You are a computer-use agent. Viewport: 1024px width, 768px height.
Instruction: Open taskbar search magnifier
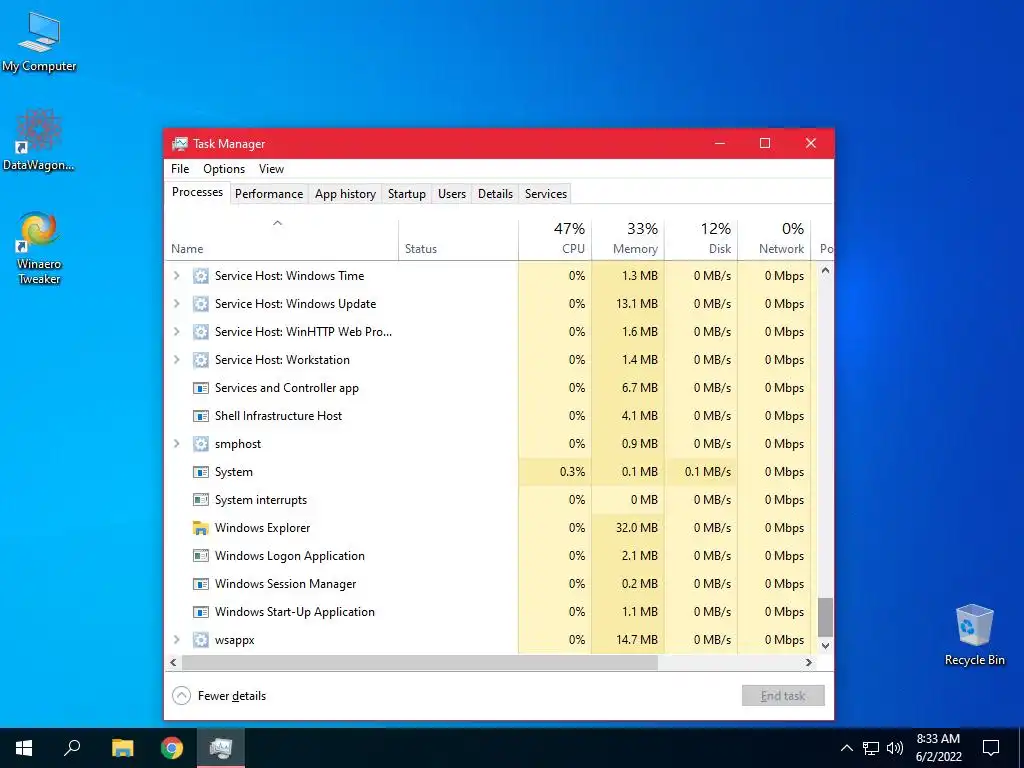coord(72,748)
